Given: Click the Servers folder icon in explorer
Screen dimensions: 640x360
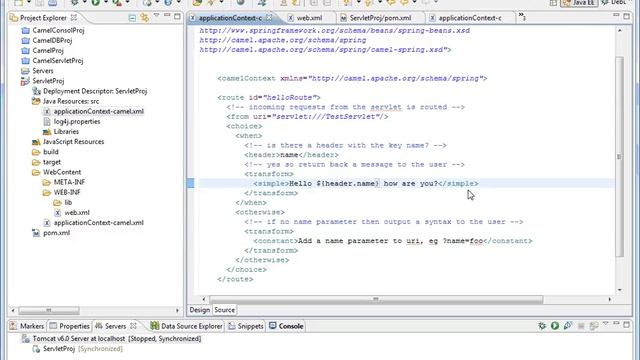Looking at the screenshot, I should click(26, 71).
